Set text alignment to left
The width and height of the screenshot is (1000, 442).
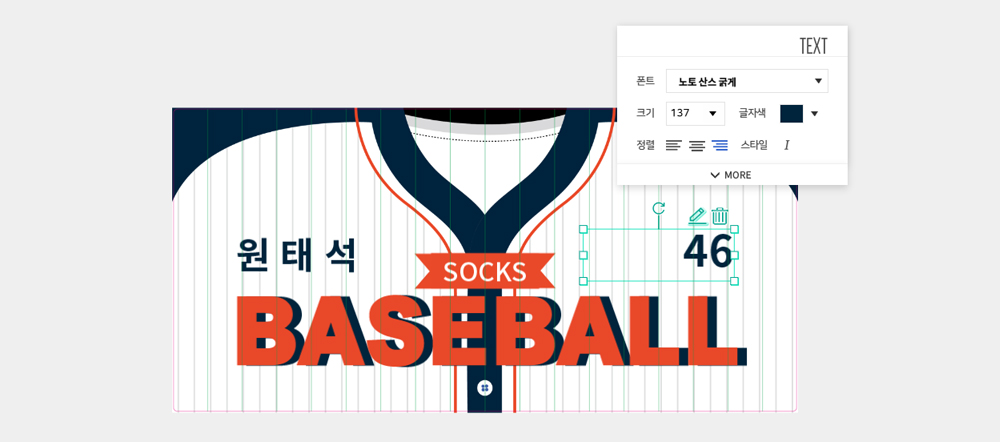(x=674, y=145)
